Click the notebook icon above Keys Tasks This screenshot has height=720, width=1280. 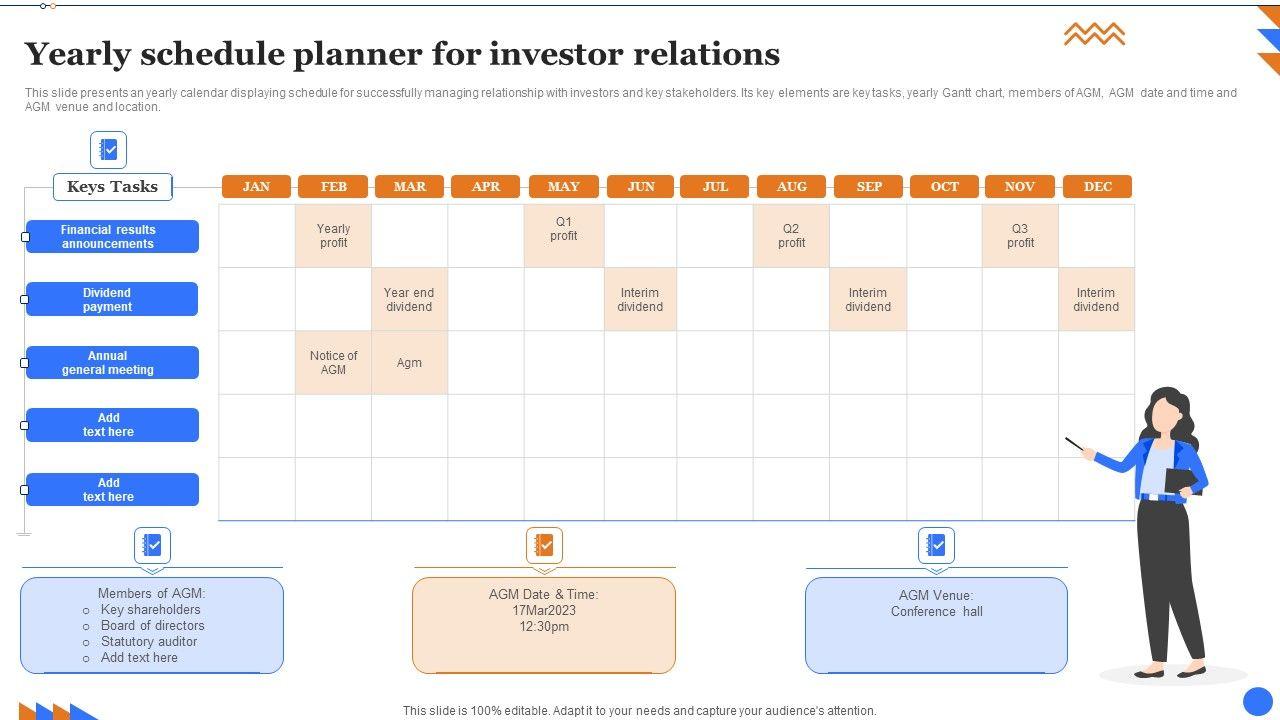[108, 150]
